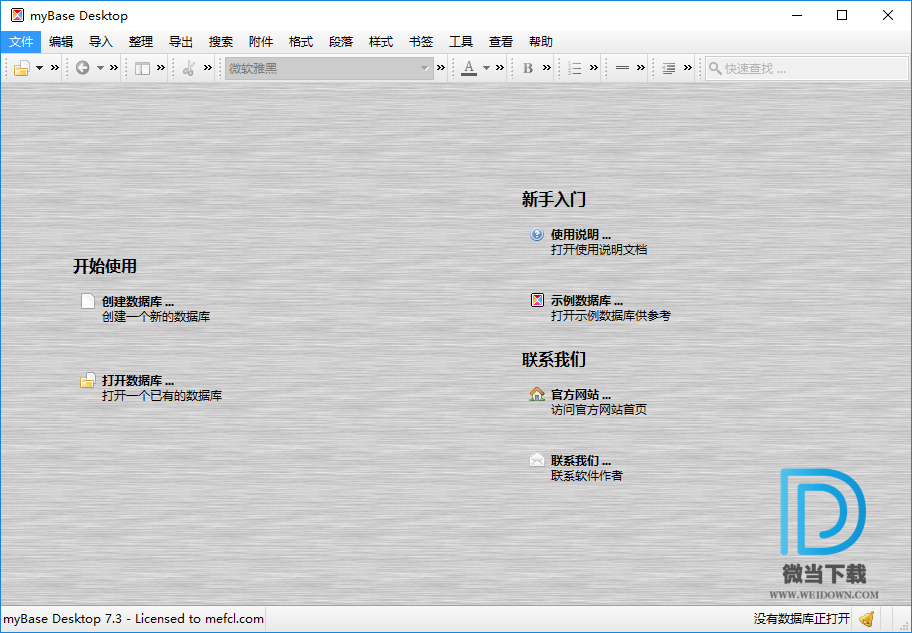Open the 导出 menu
Viewport: 912px width, 633px height.
point(181,42)
